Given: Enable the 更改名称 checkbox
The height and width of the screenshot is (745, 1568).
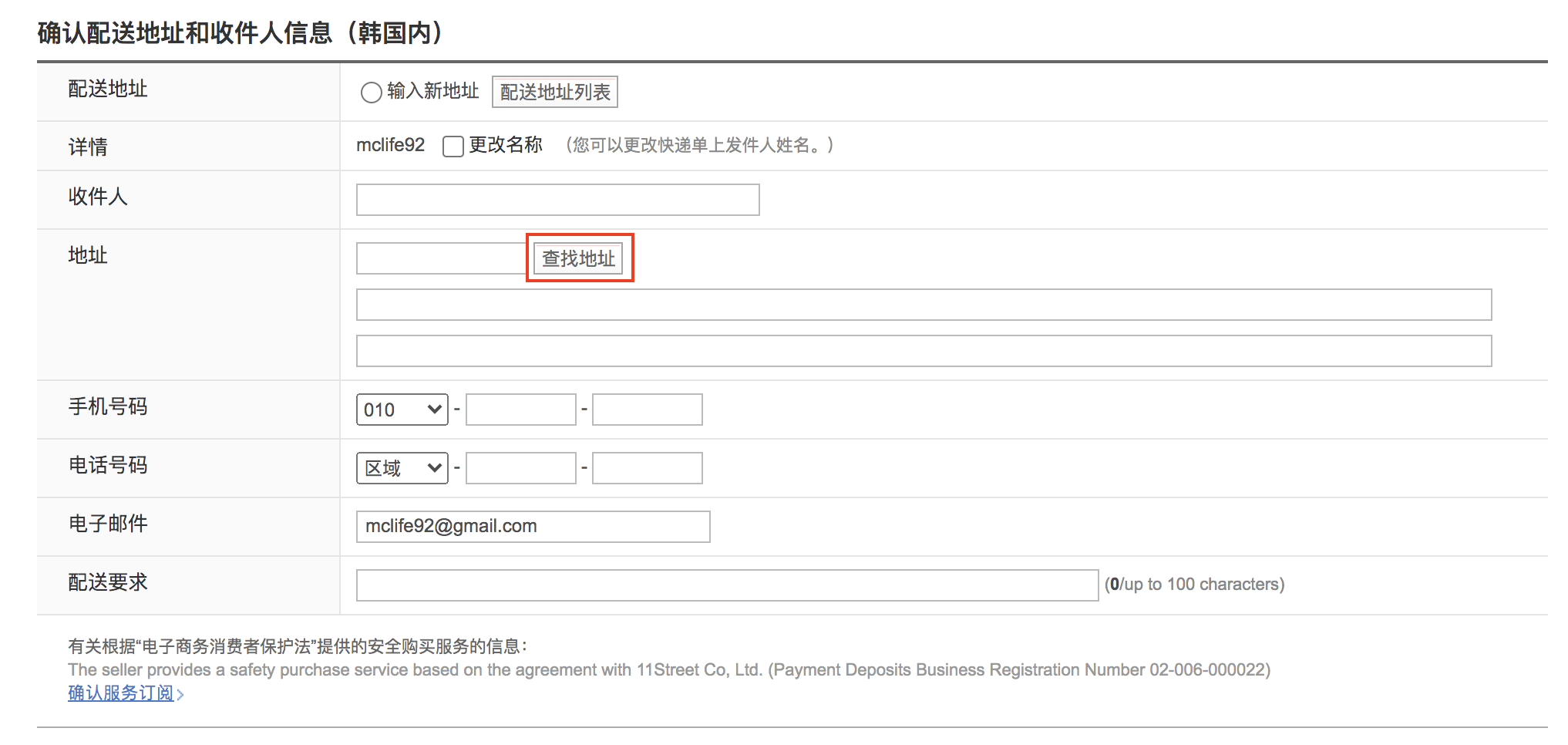Looking at the screenshot, I should [453, 146].
